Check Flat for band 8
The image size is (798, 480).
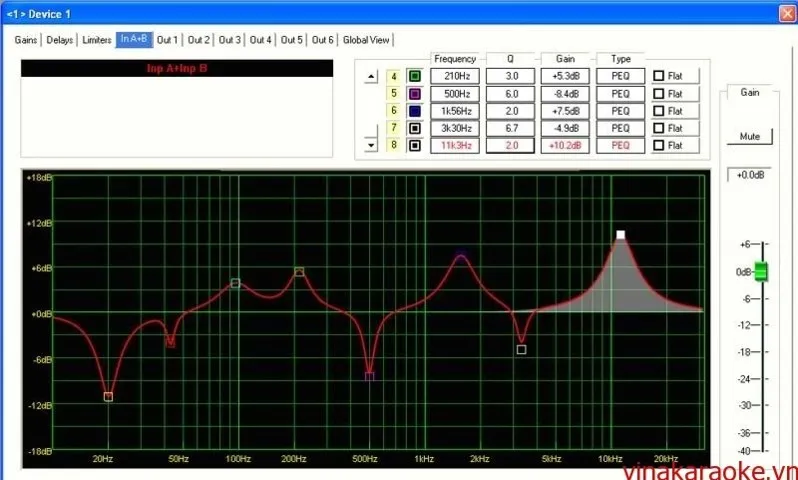point(658,146)
